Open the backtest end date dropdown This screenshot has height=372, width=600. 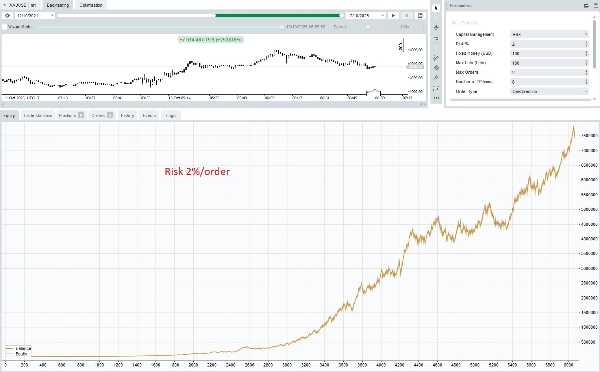point(366,15)
